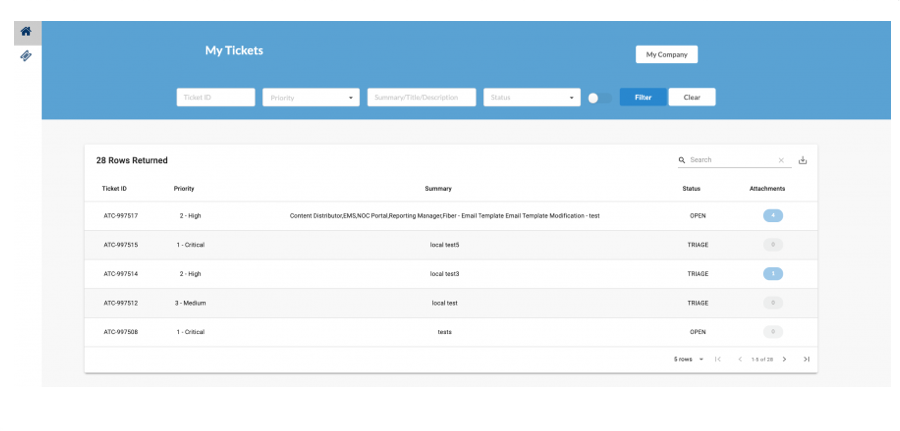This screenshot has height=431, width=900.
Task: Sort by the Status column header
Action: coord(691,188)
